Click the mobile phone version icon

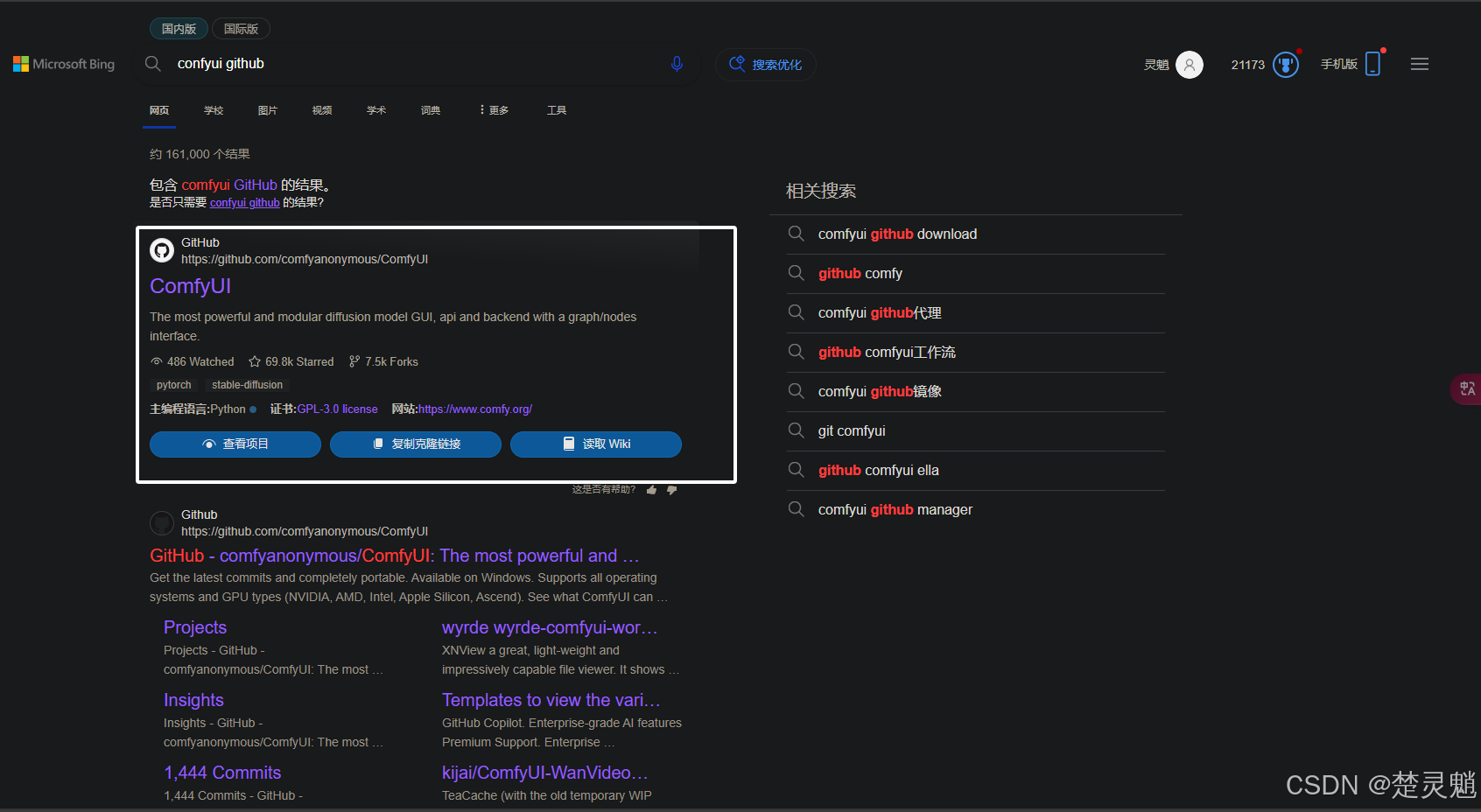click(1372, 64)
